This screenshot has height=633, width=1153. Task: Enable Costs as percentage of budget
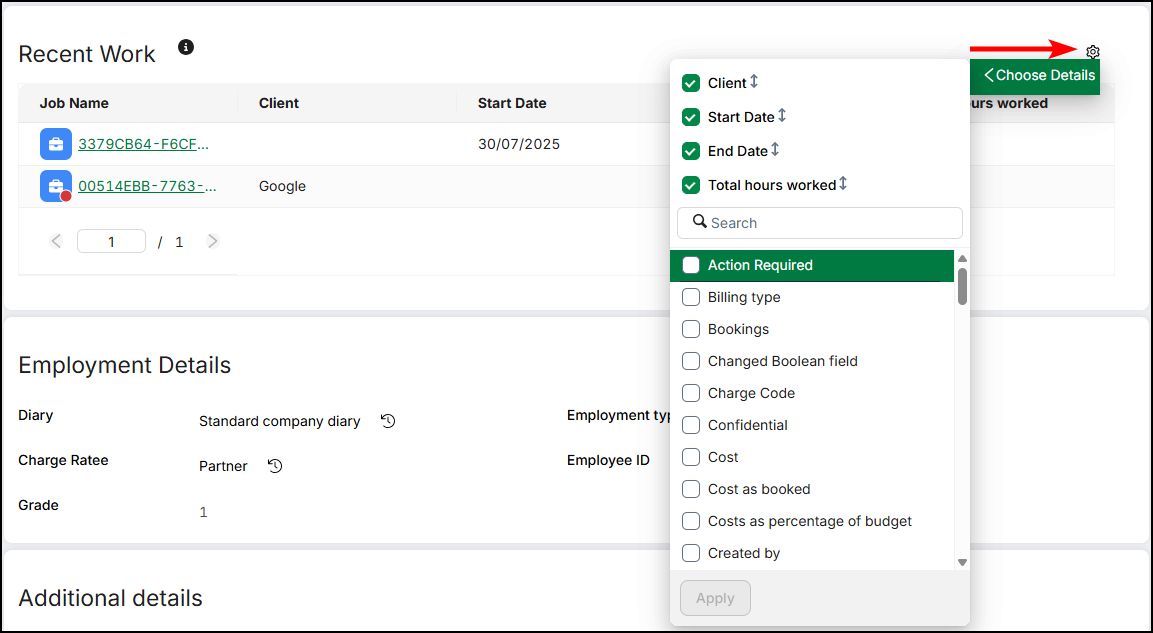pos(690,521)
